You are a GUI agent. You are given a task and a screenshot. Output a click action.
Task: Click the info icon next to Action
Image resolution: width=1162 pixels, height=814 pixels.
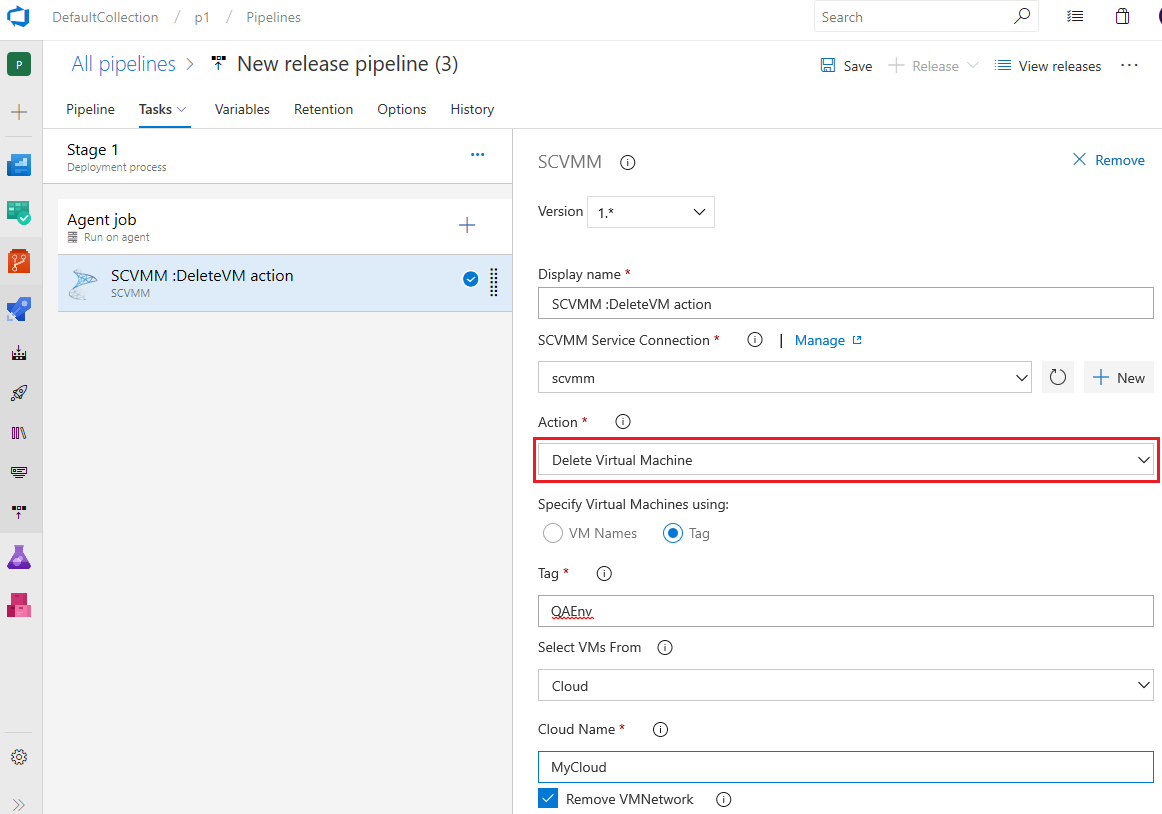point(622,421)
